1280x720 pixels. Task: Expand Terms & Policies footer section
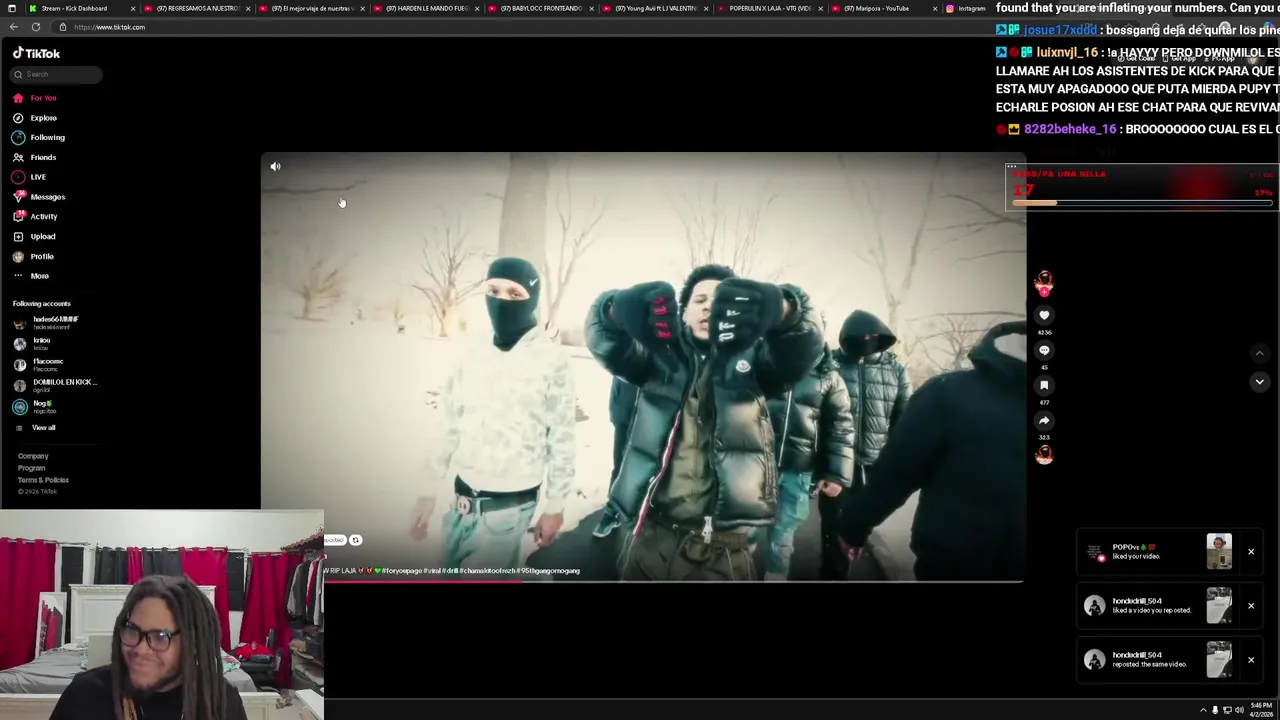[43, 480]
